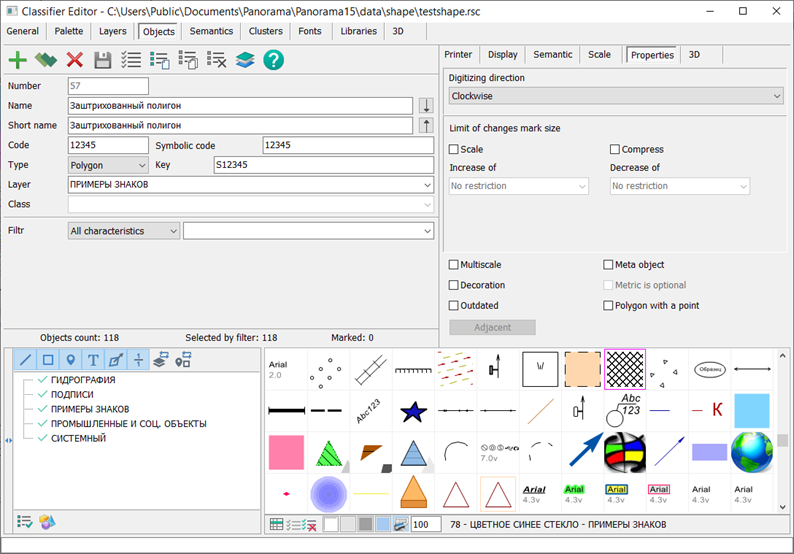Enable the Multiscale checkbox
Image resolution: width=794 pixels, height=554 pixels.
pyautogui.click(x=455, y=265)
